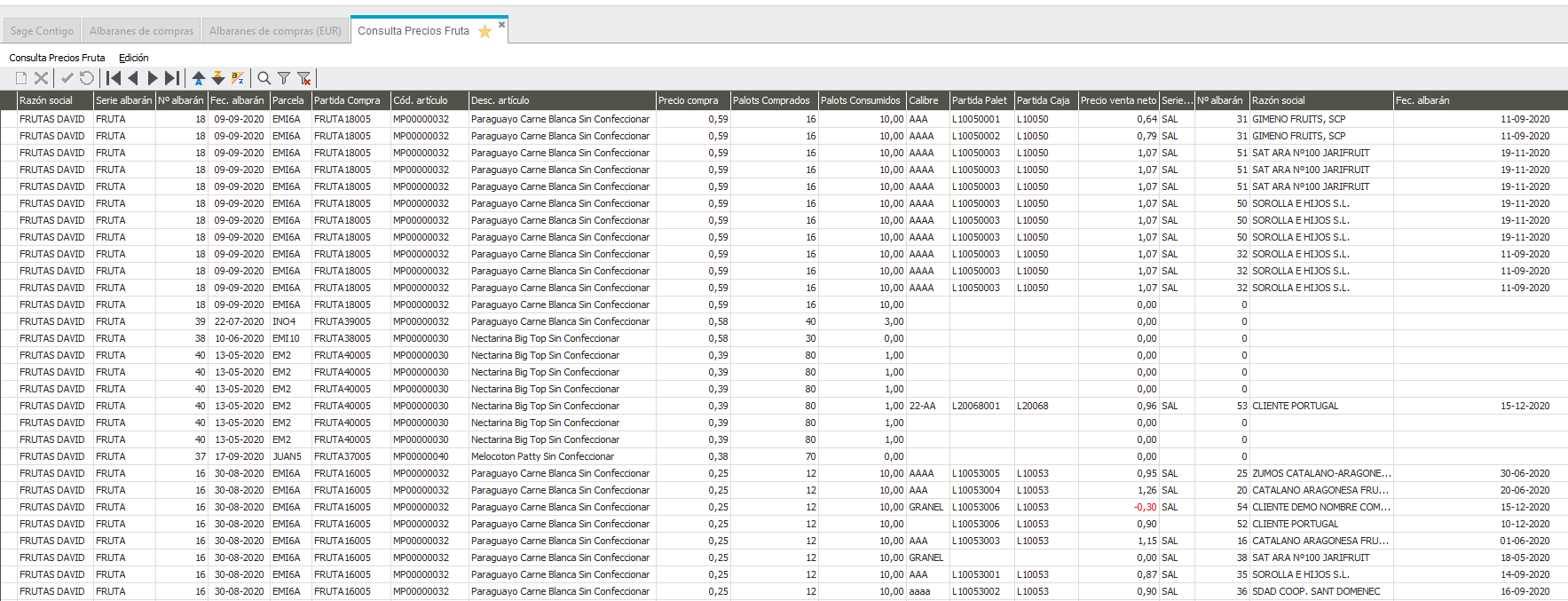The width and height of the screenshot is (1568, 601).
Task: Switch to the Sage Contigo tab
Action: 42,31
